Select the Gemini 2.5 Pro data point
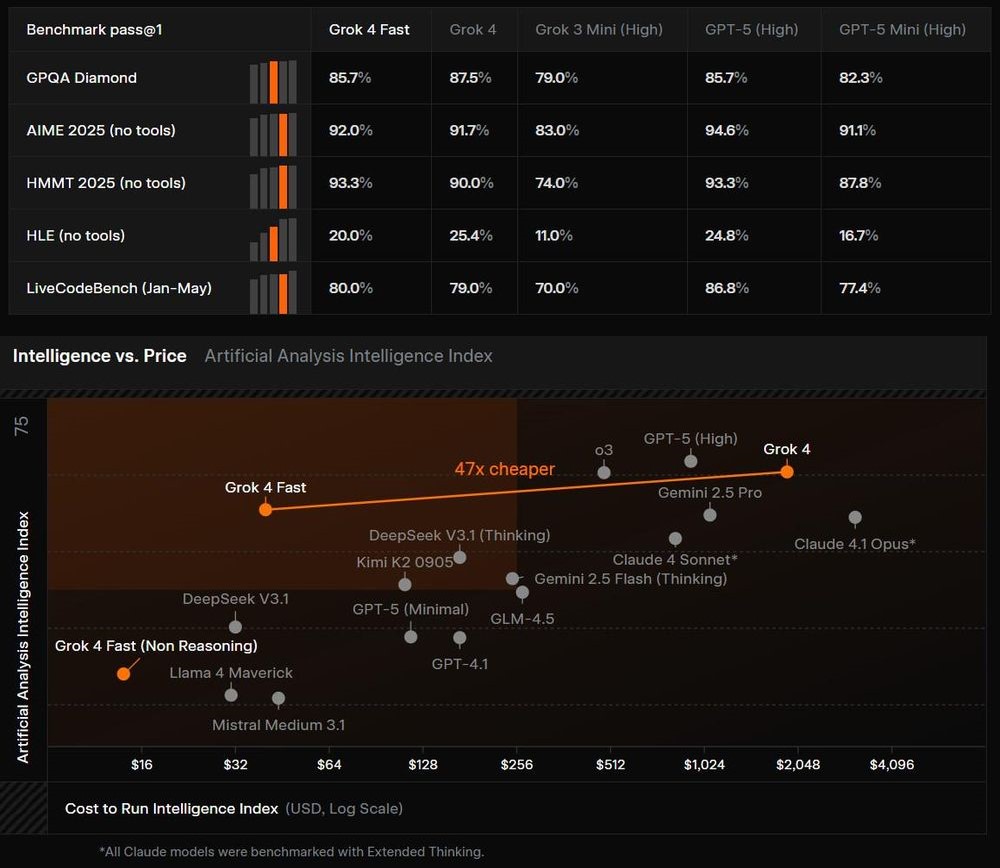 click(710, 514)
